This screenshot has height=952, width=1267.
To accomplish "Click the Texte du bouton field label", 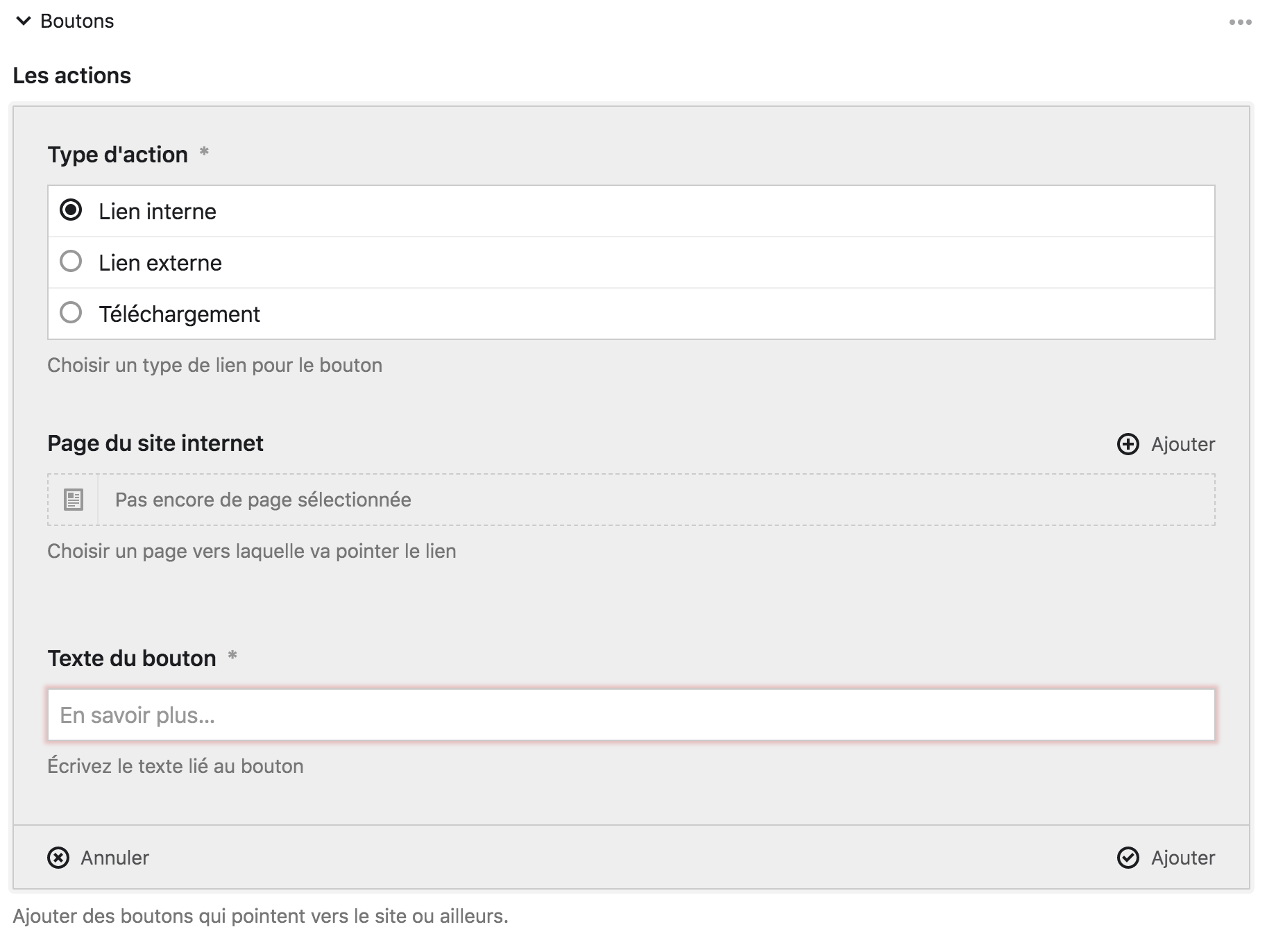I will [x=132, y=658].
